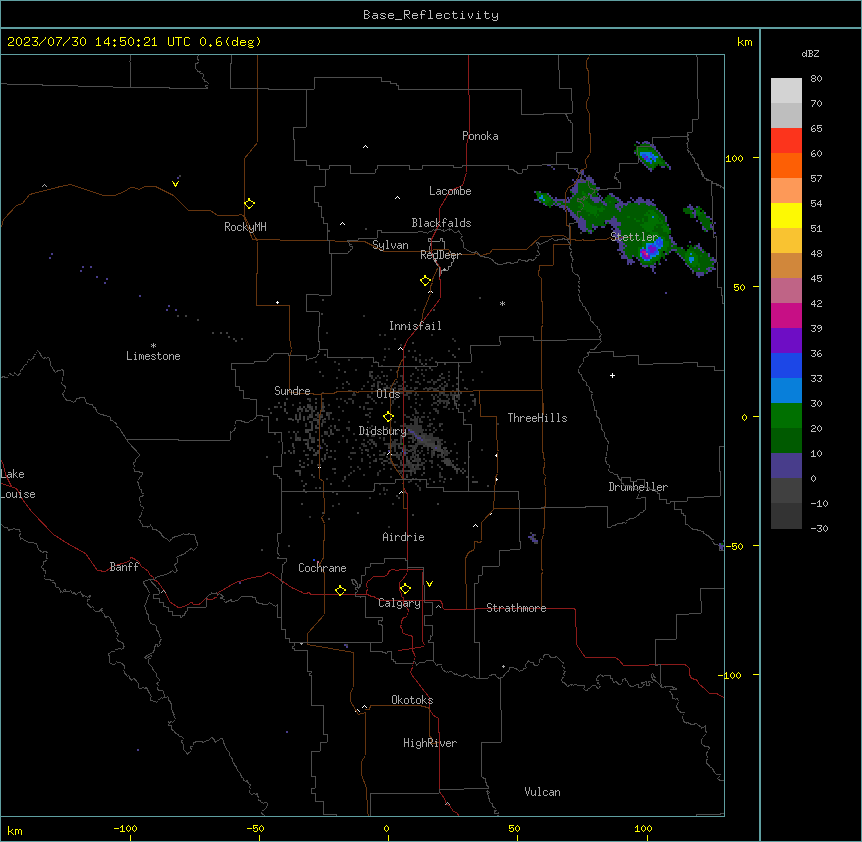The height and width of the screenshot is (842, 862).
Task: Select the yellow 54 dBZ color swatch
Action: pyautogui.click(x=786, y=215)
